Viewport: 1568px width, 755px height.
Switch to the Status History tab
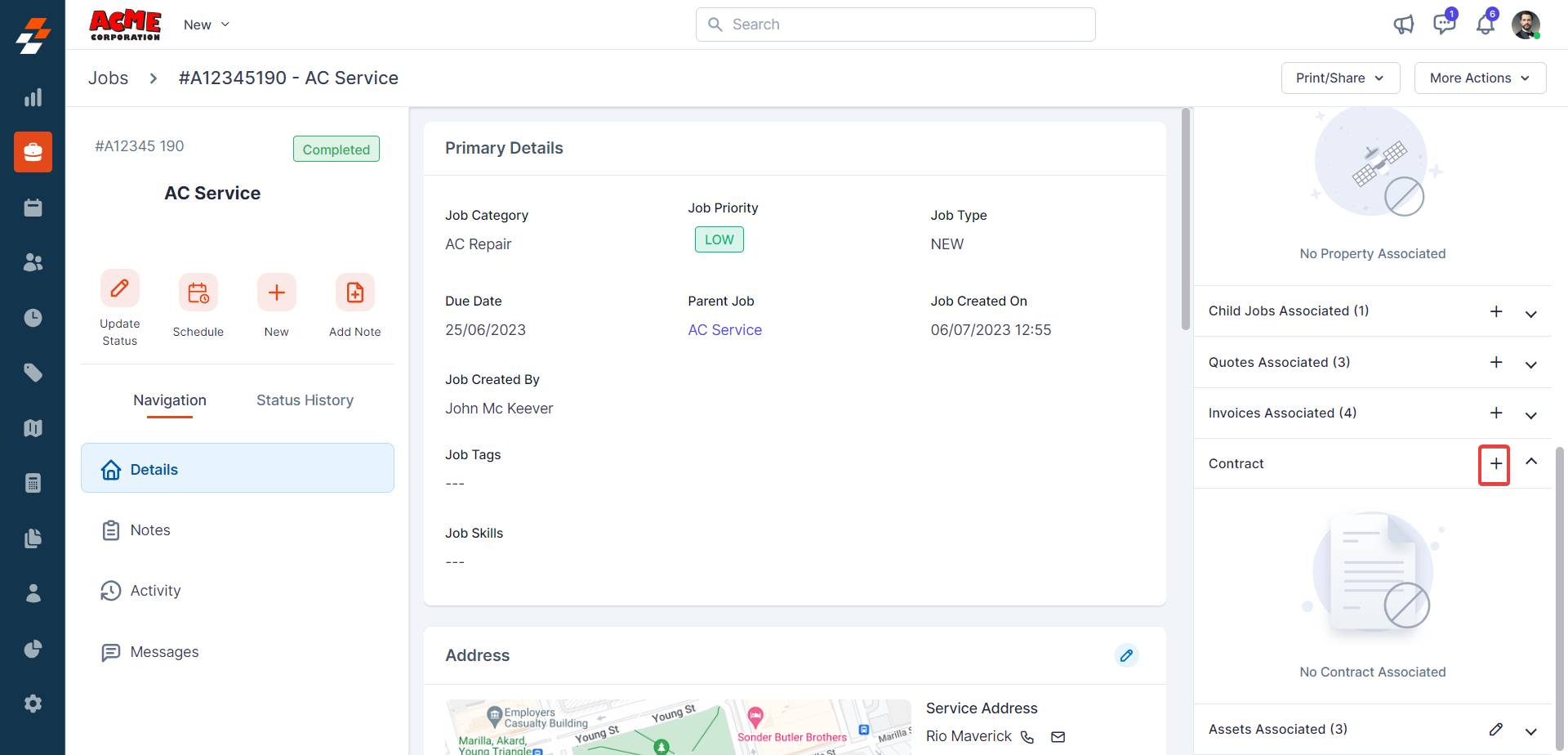click(x=305, y=400)
